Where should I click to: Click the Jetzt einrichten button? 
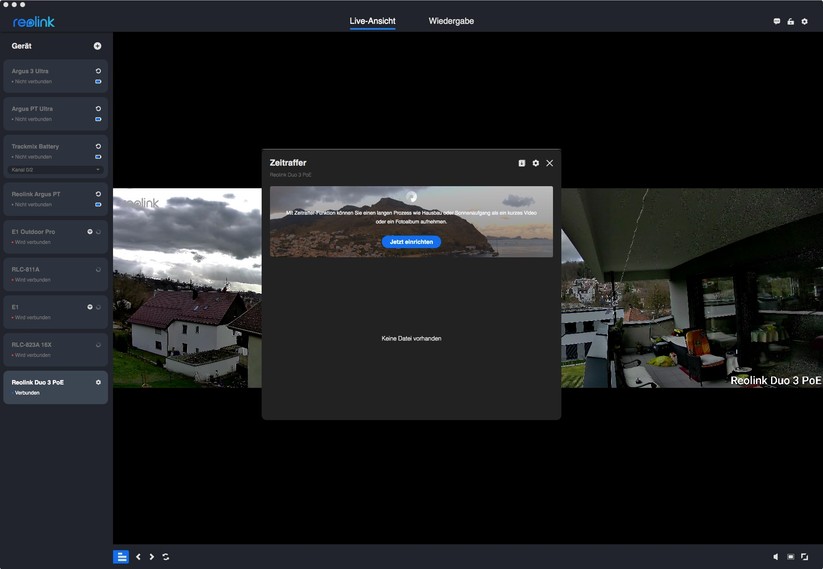click(411, 242)
